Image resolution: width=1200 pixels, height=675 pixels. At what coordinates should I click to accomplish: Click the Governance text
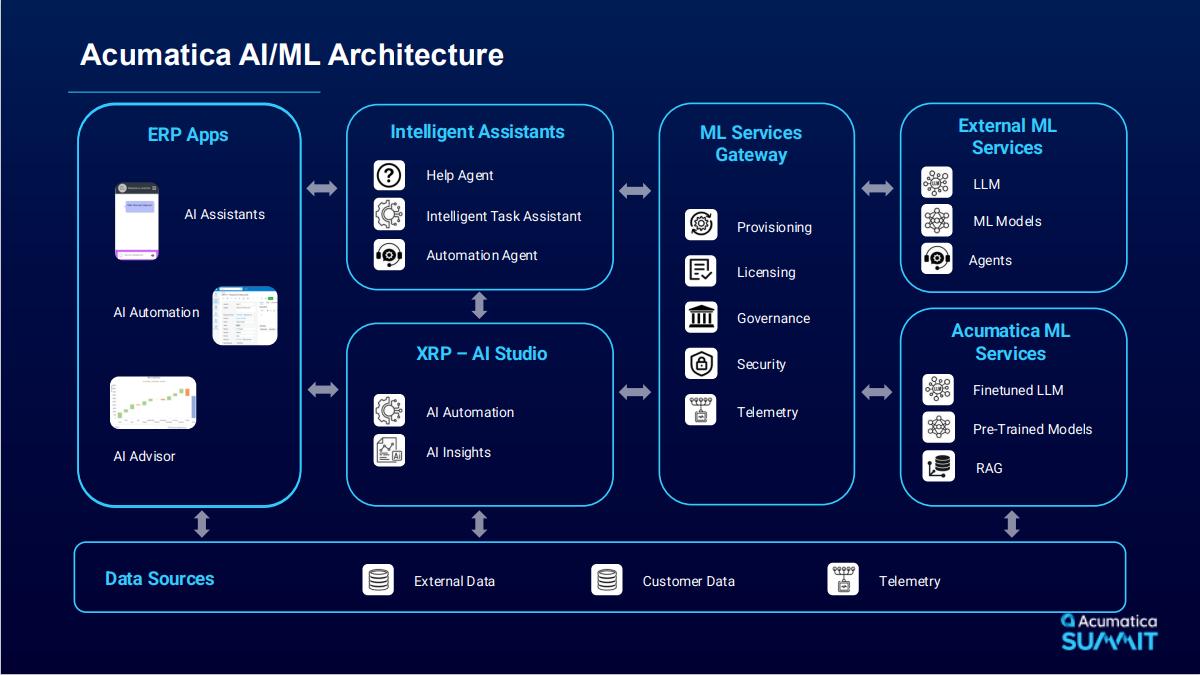click(x=774, y=318)
